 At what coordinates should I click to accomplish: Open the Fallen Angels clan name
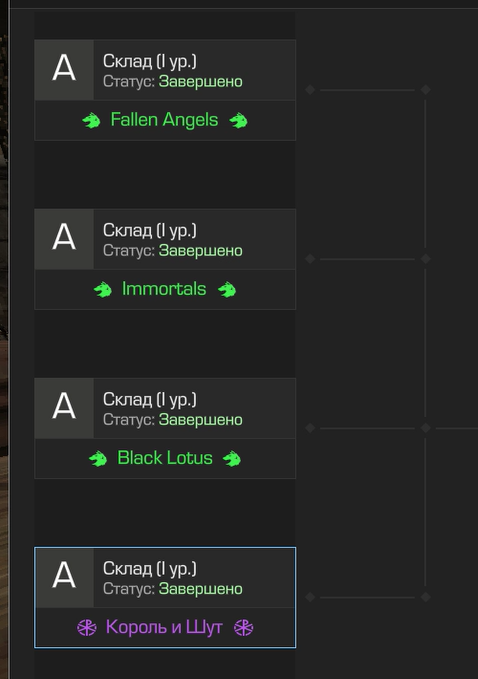164,120
